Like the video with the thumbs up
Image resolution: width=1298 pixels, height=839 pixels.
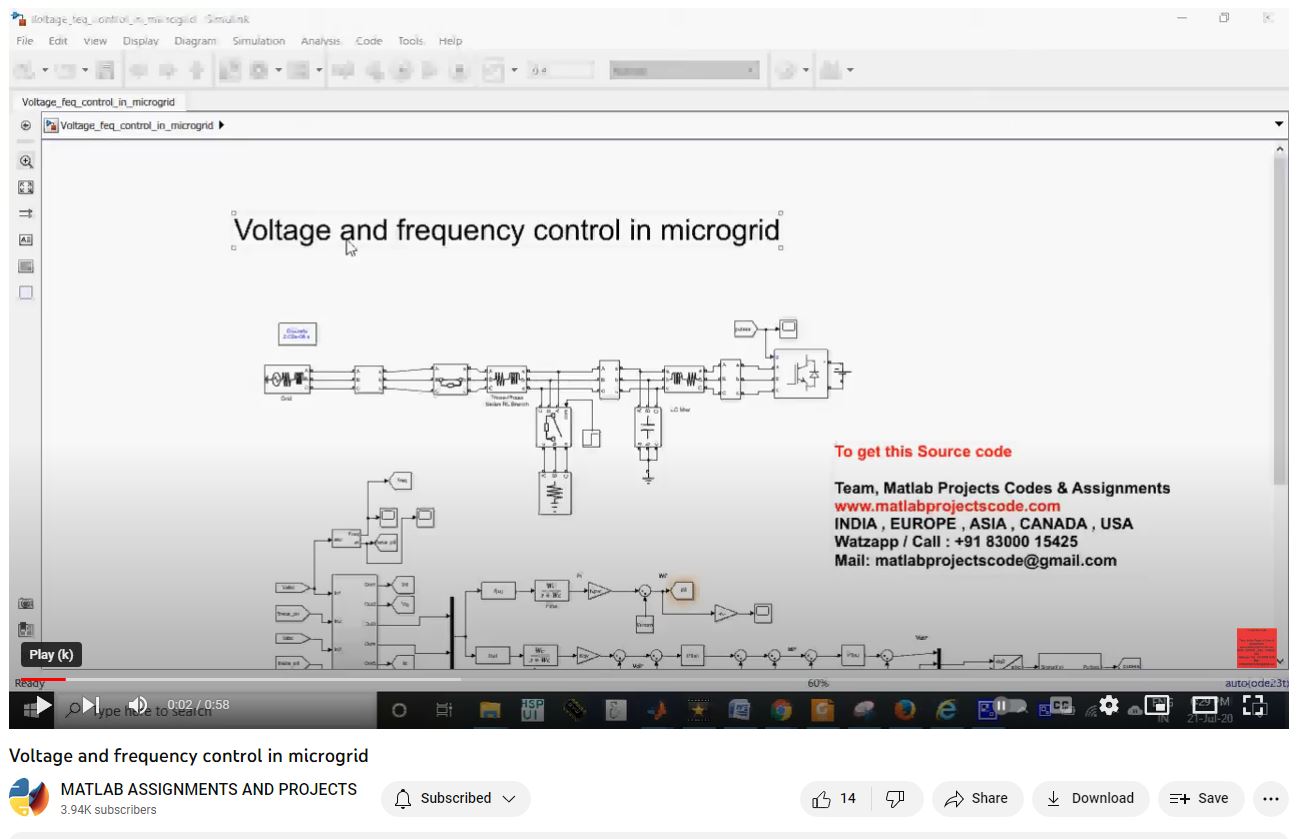(834, 798)
